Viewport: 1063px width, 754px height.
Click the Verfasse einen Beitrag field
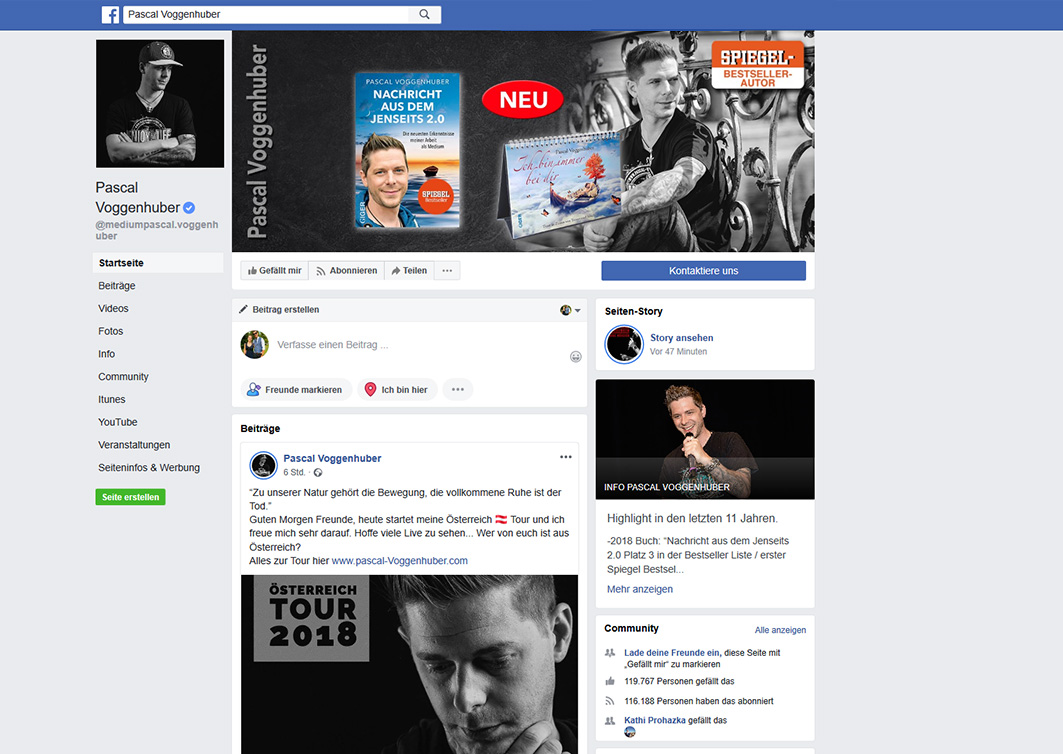coord(333,344)
